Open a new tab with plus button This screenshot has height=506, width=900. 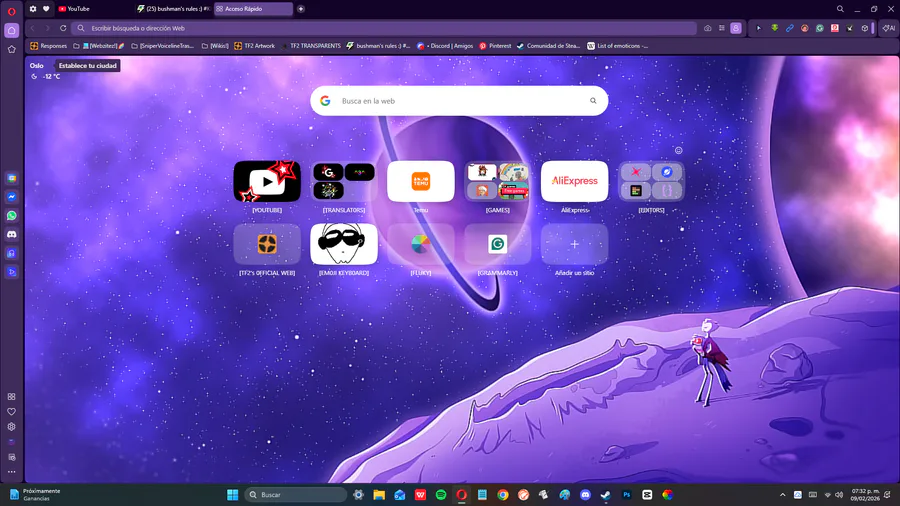(301, 9)
